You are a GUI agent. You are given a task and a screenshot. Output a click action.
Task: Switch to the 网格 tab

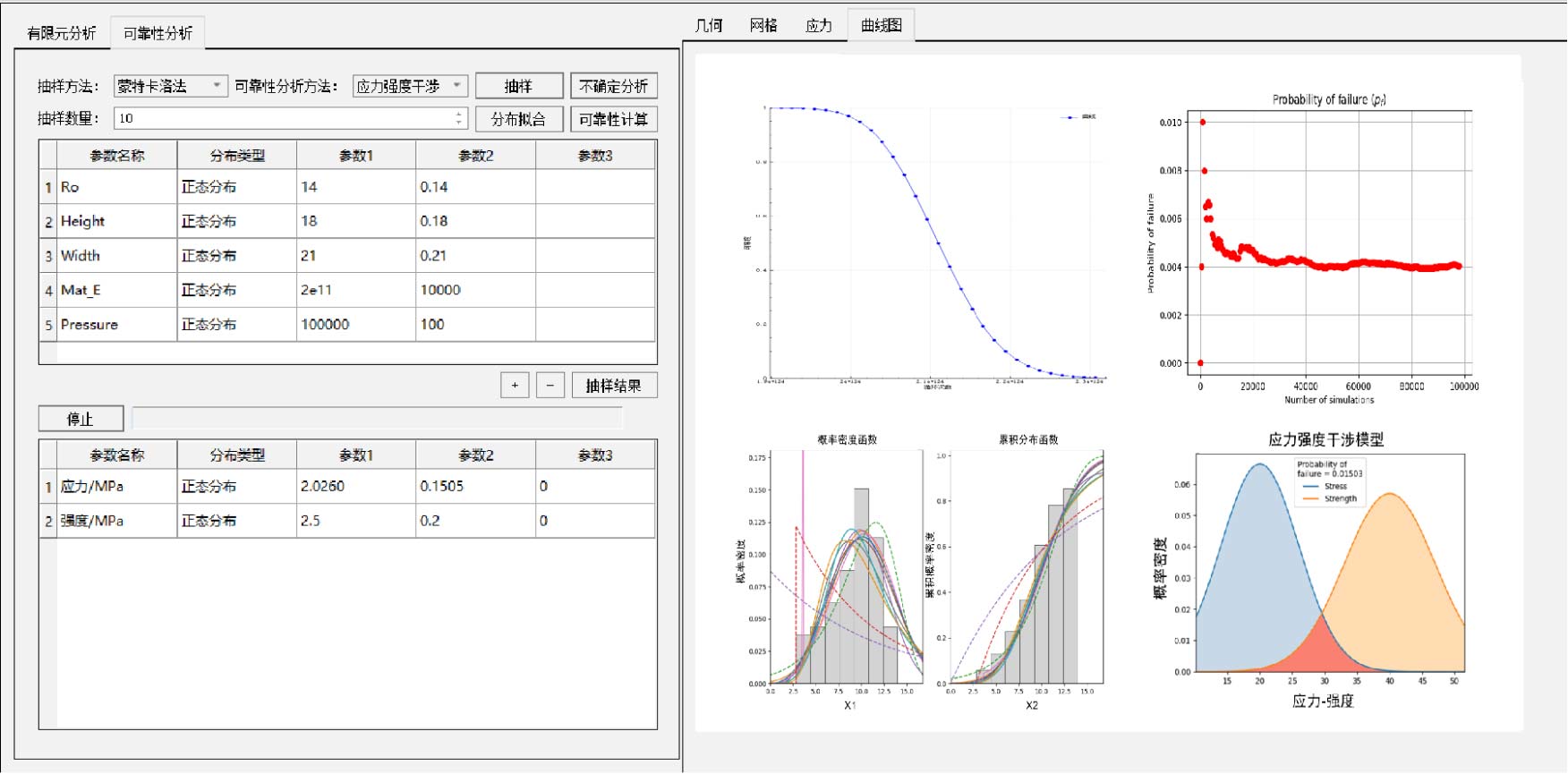point(763,25)
